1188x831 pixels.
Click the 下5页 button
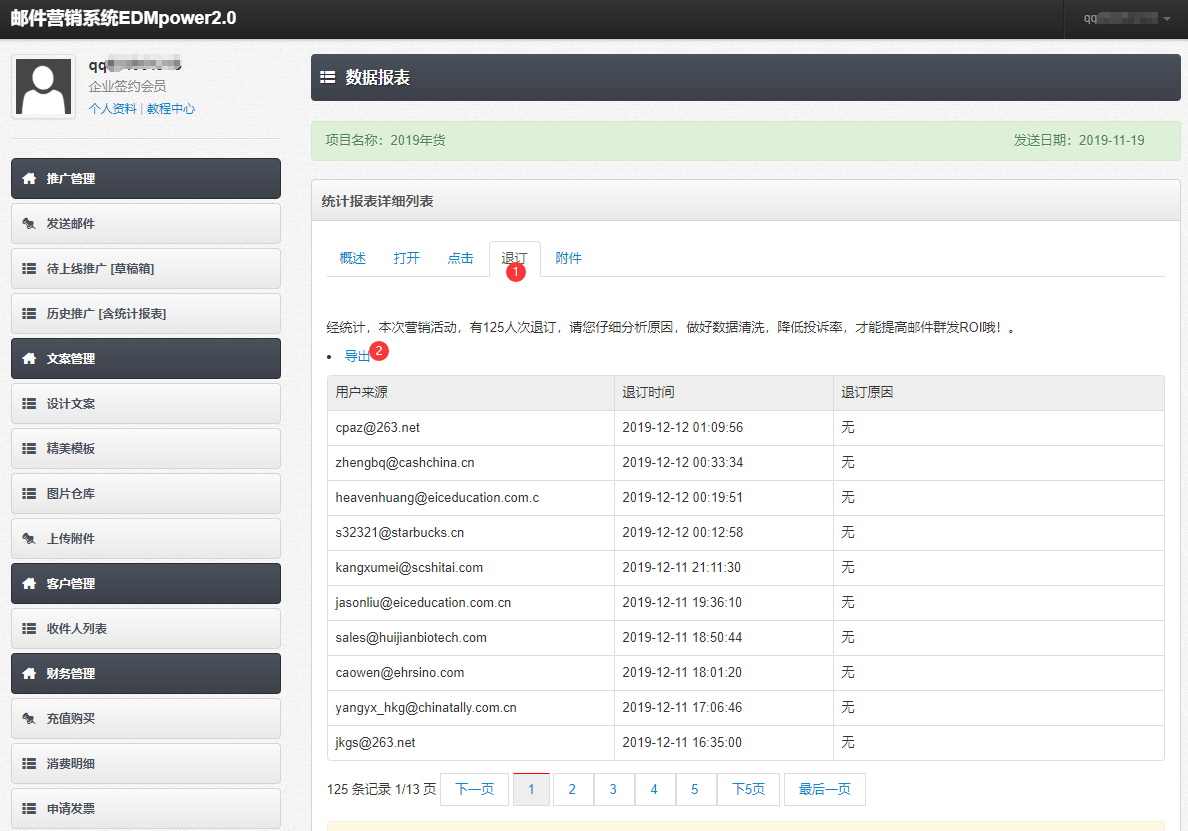coord(749,789)
